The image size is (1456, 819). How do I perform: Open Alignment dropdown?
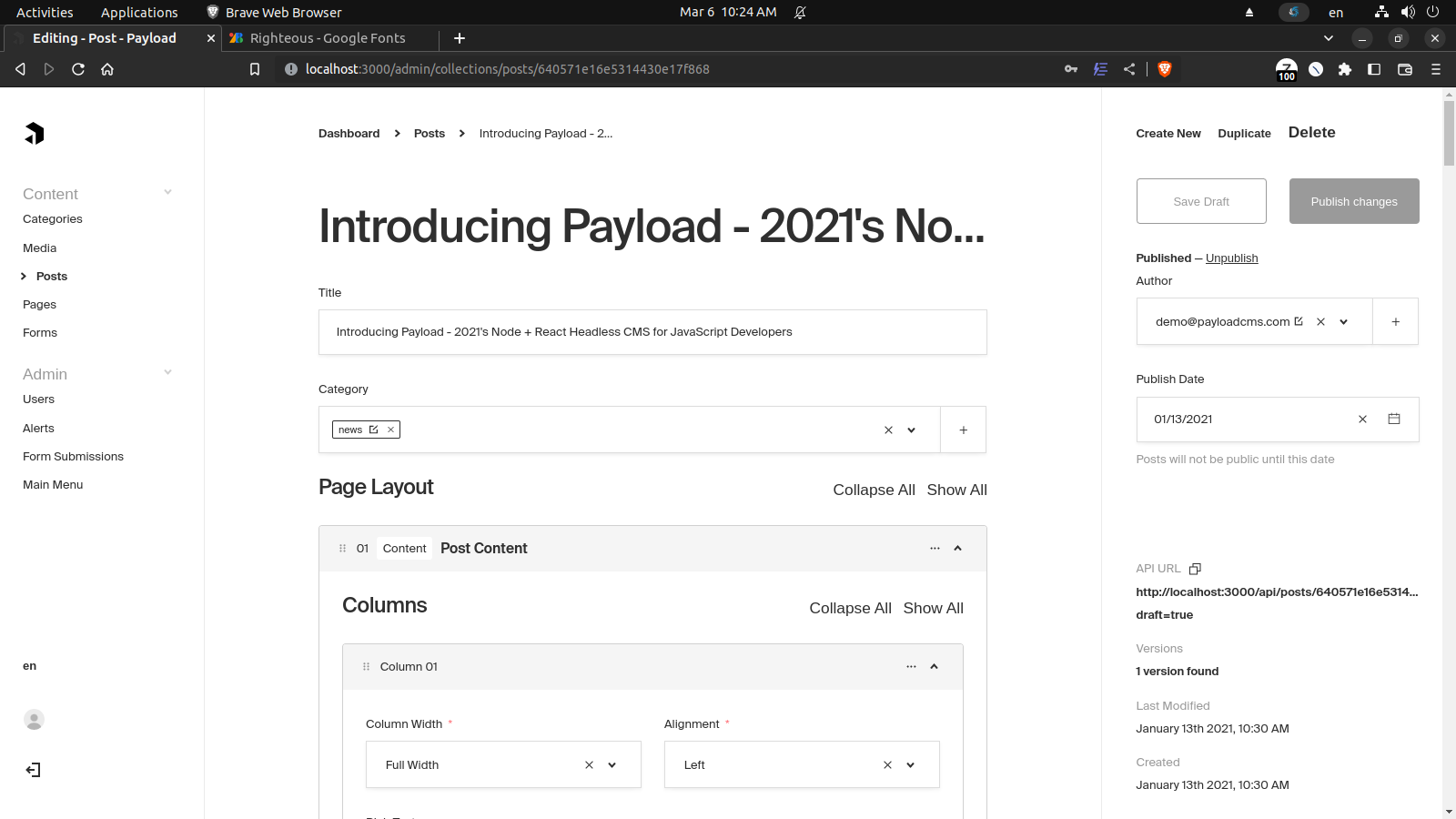910,764
